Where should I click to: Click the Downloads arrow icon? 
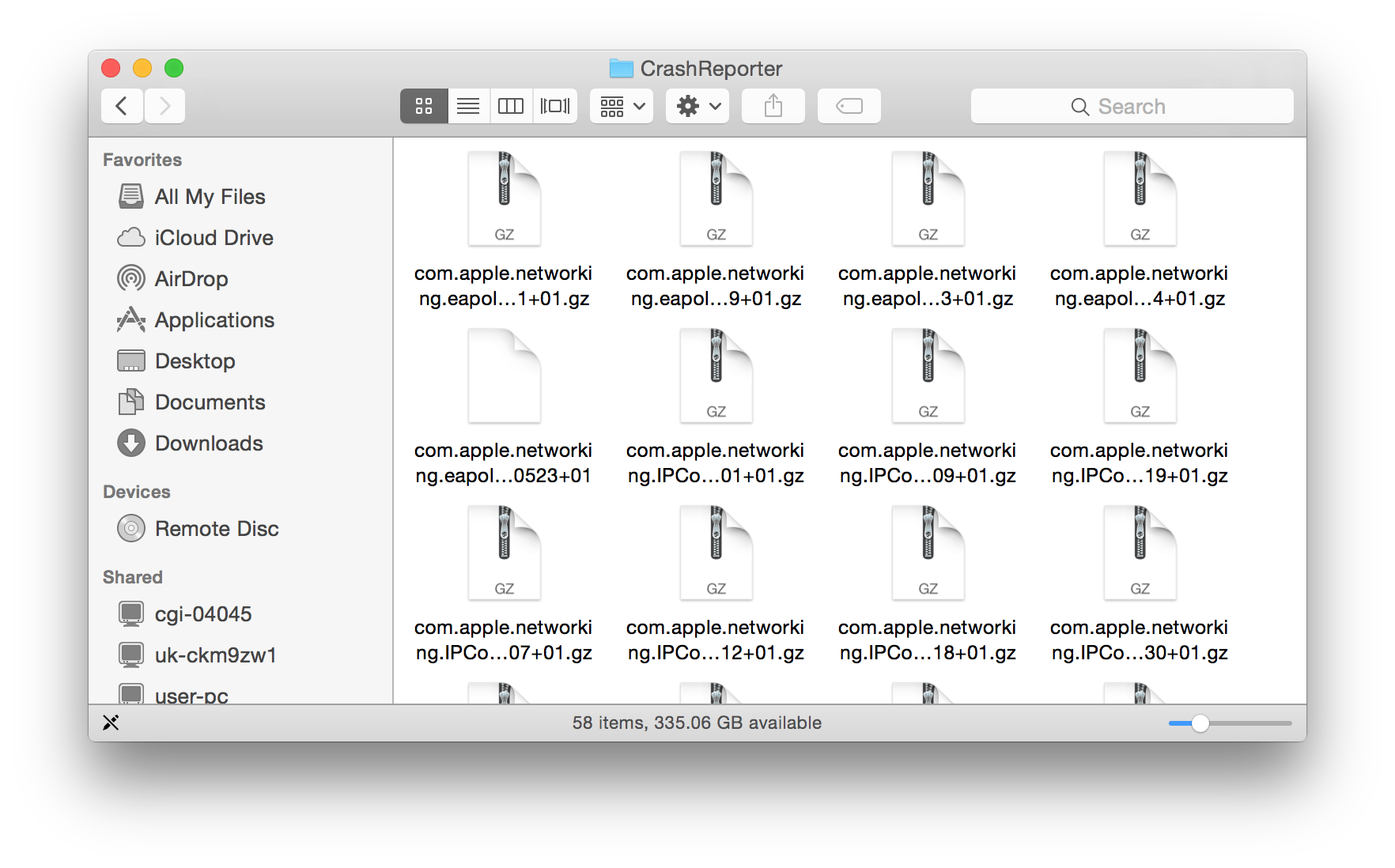point(131,443)
